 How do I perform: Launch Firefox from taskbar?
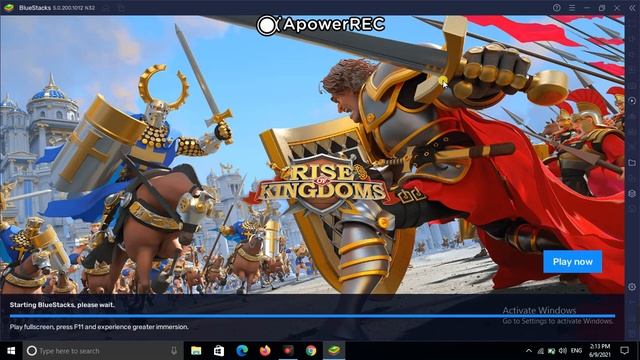265,351
